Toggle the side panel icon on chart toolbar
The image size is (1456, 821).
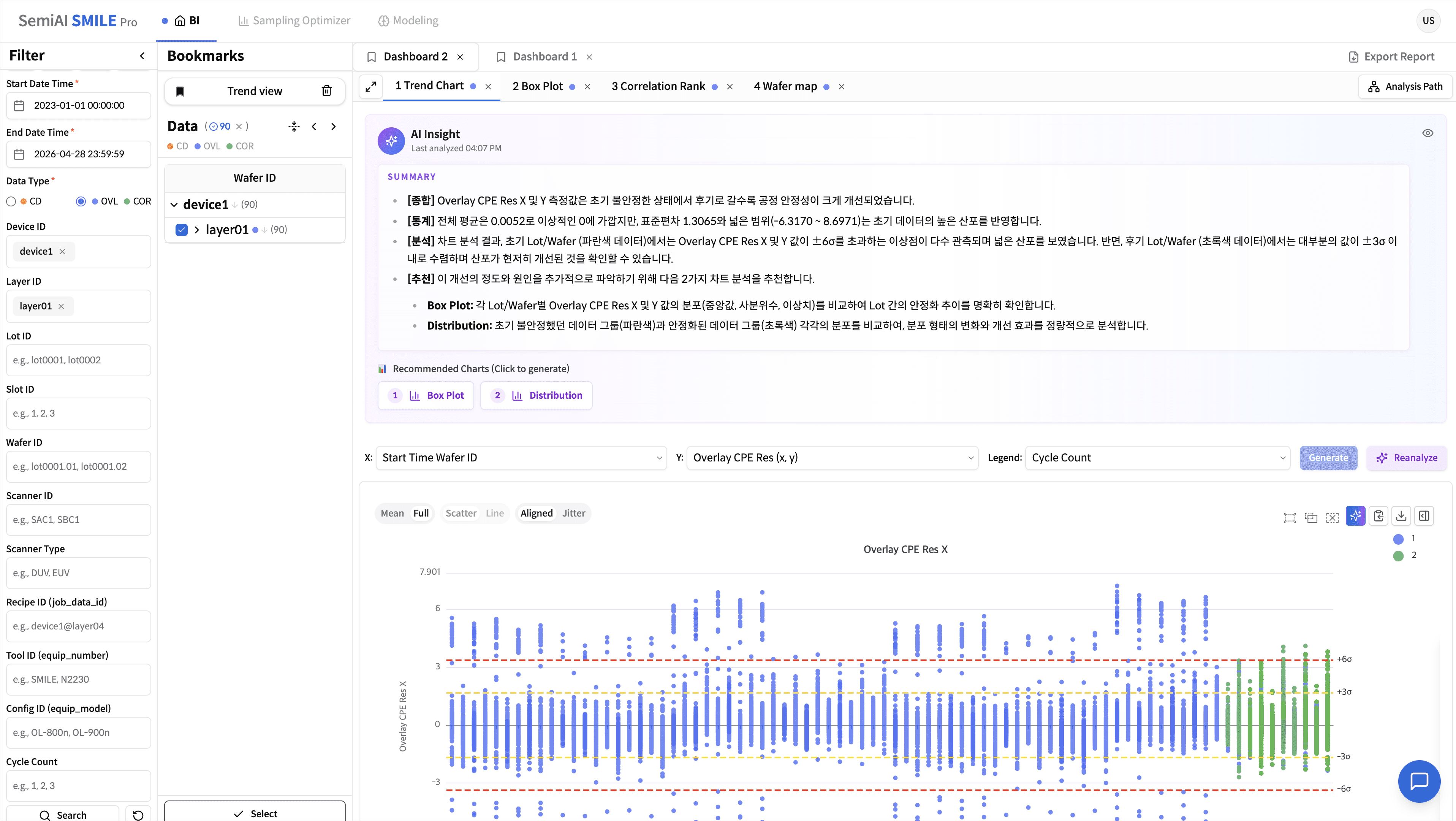(x=1424, y=516)
